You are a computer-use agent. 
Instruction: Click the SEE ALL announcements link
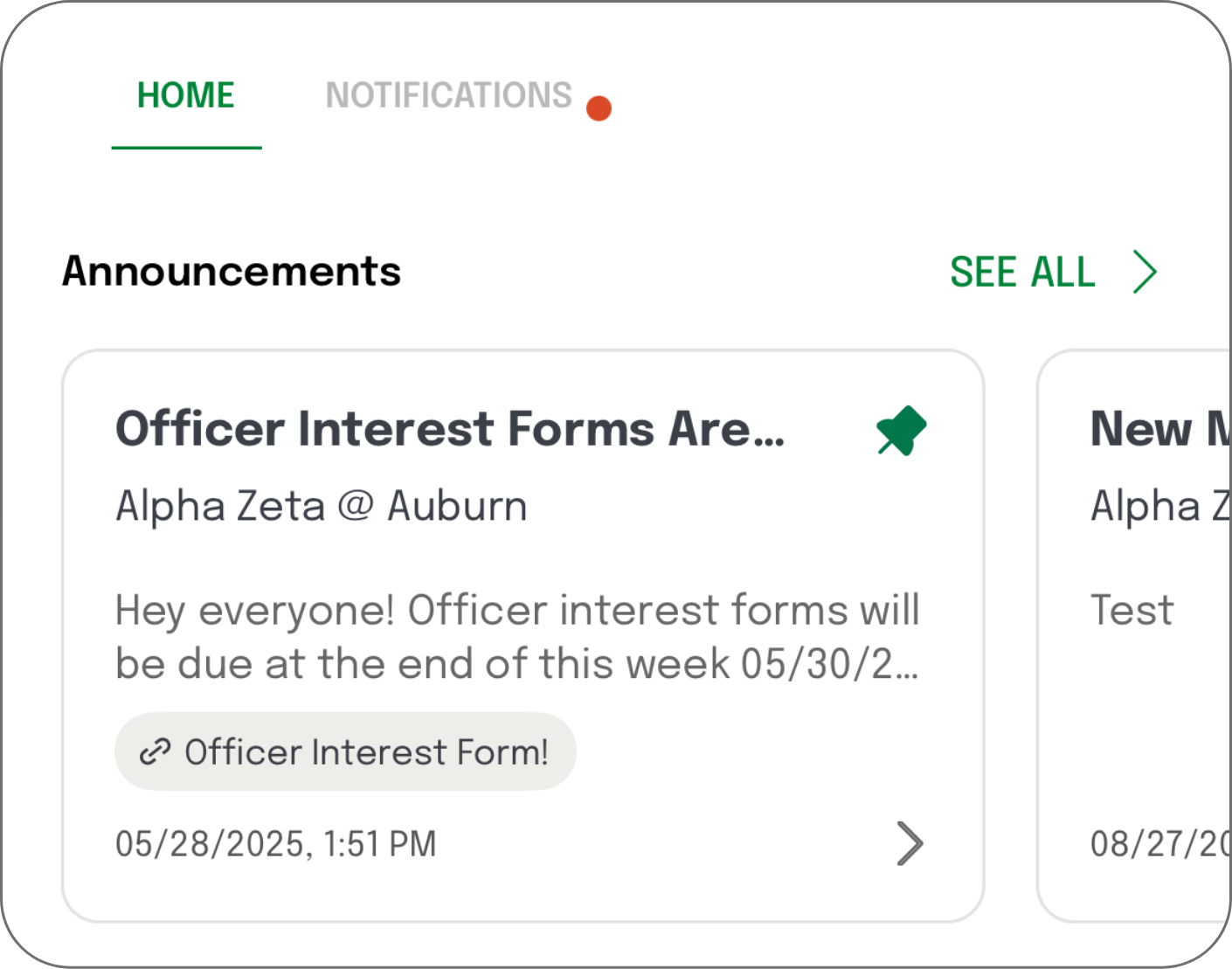pyautogui.click(x=1022, y=272)
